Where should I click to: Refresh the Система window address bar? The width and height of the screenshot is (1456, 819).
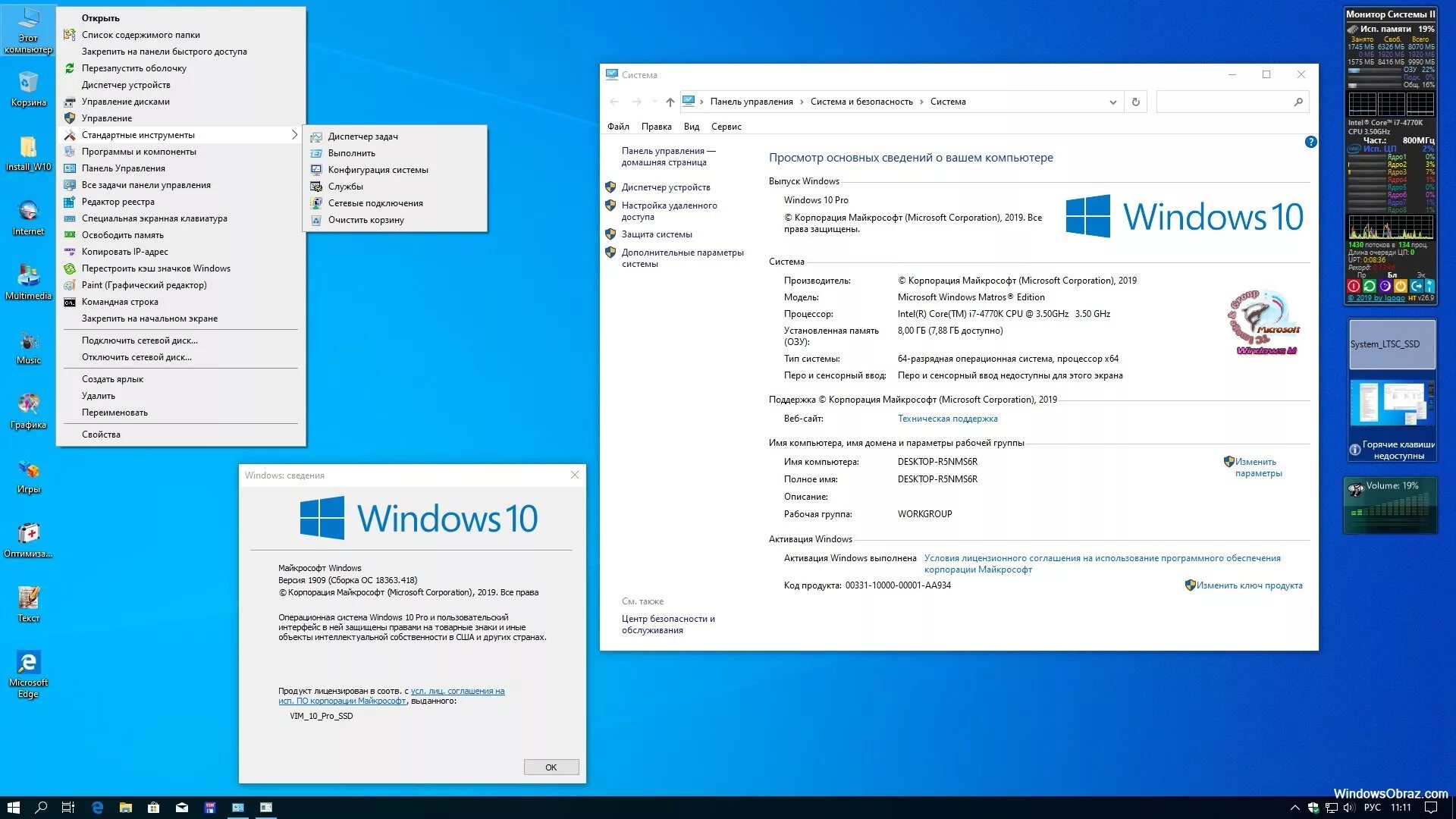pos(1135,102)
